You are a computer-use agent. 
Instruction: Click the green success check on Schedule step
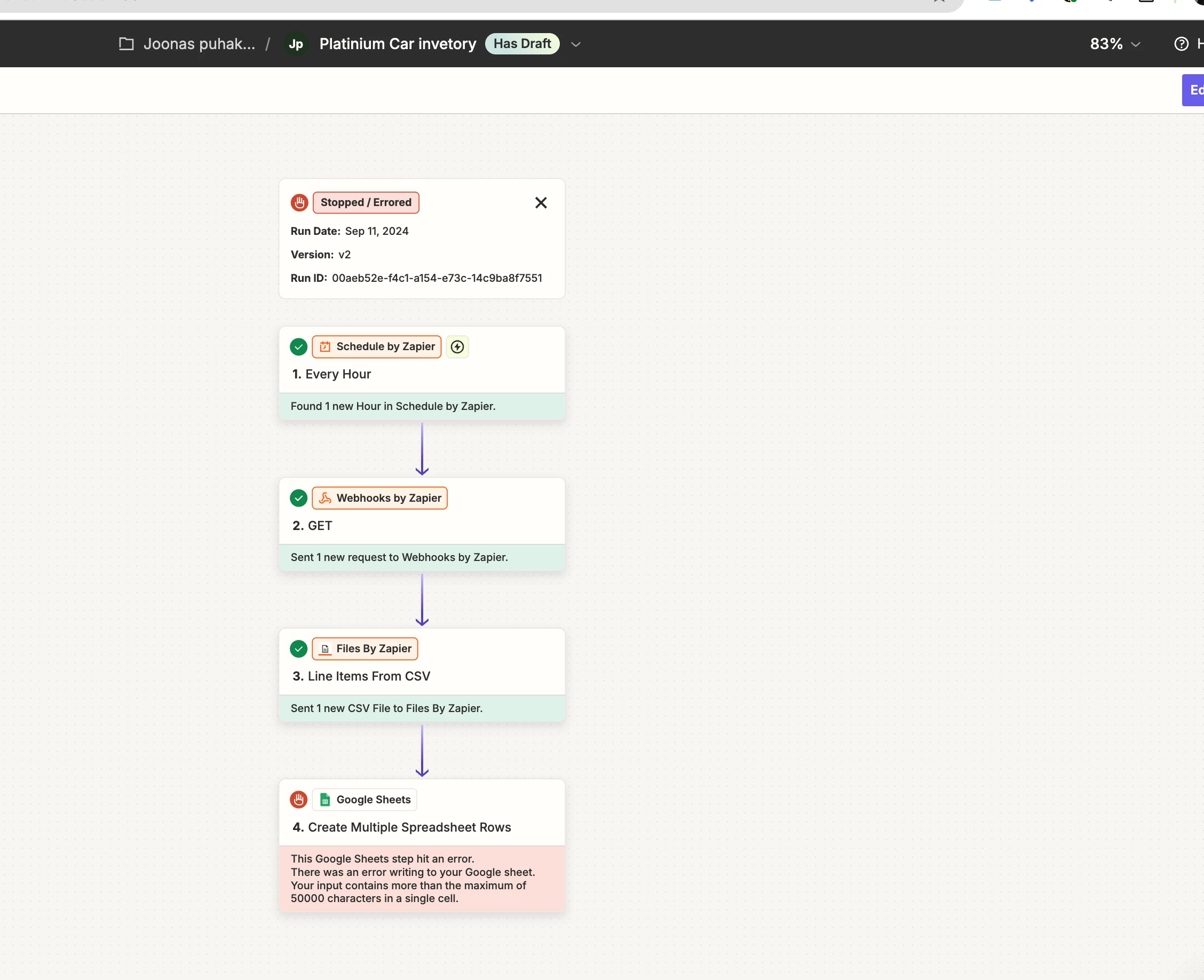[299, 346]
